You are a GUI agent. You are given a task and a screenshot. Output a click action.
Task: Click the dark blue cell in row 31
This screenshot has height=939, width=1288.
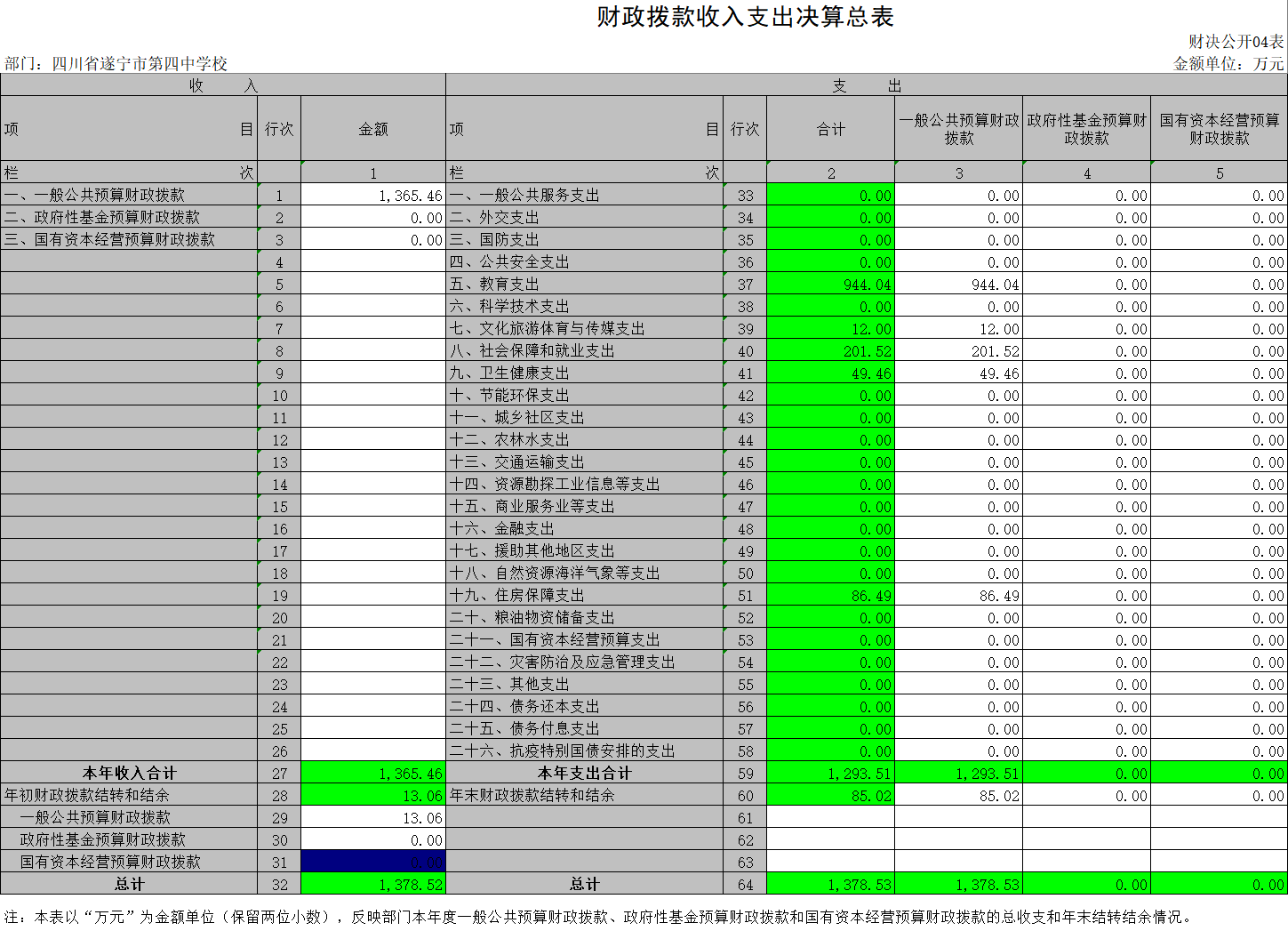[373, 862]
